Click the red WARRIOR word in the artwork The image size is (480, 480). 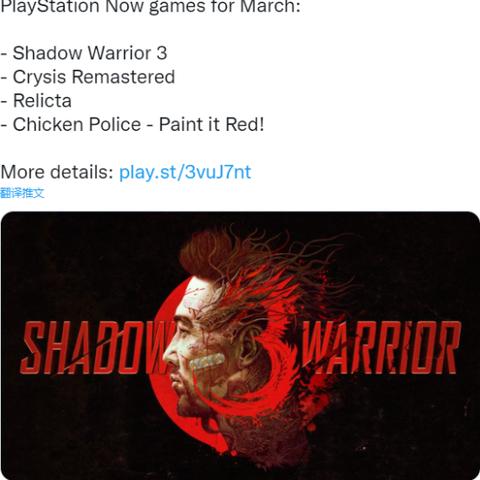(380, 348)
